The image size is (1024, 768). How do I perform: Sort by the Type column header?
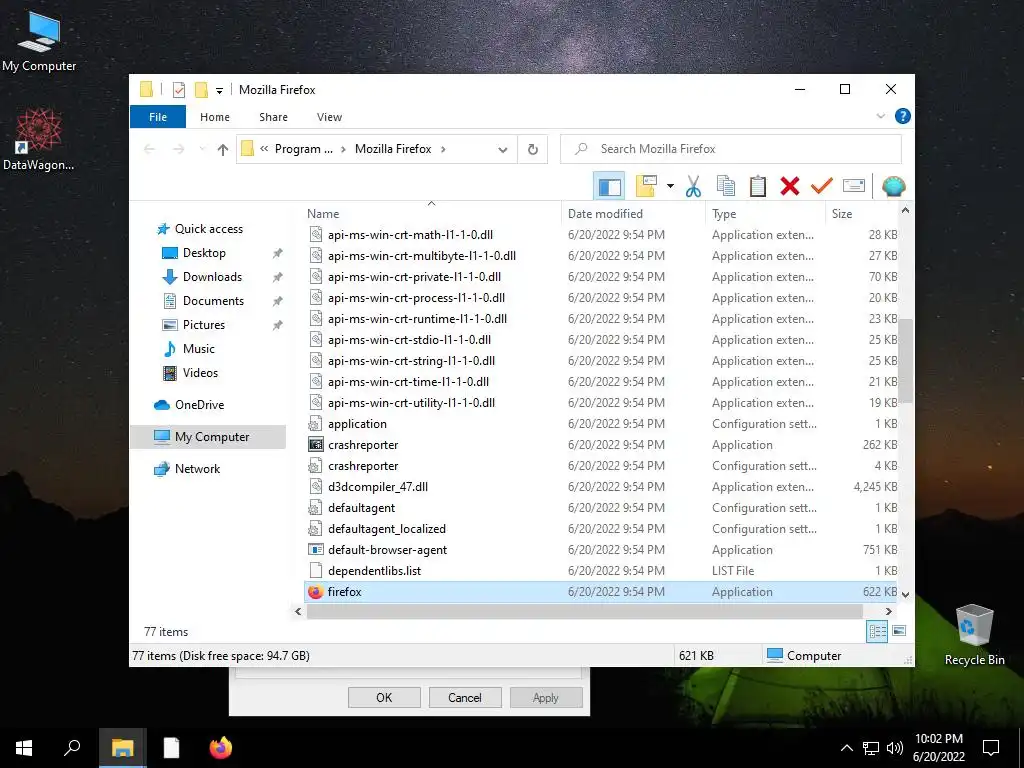click(765, 214)
